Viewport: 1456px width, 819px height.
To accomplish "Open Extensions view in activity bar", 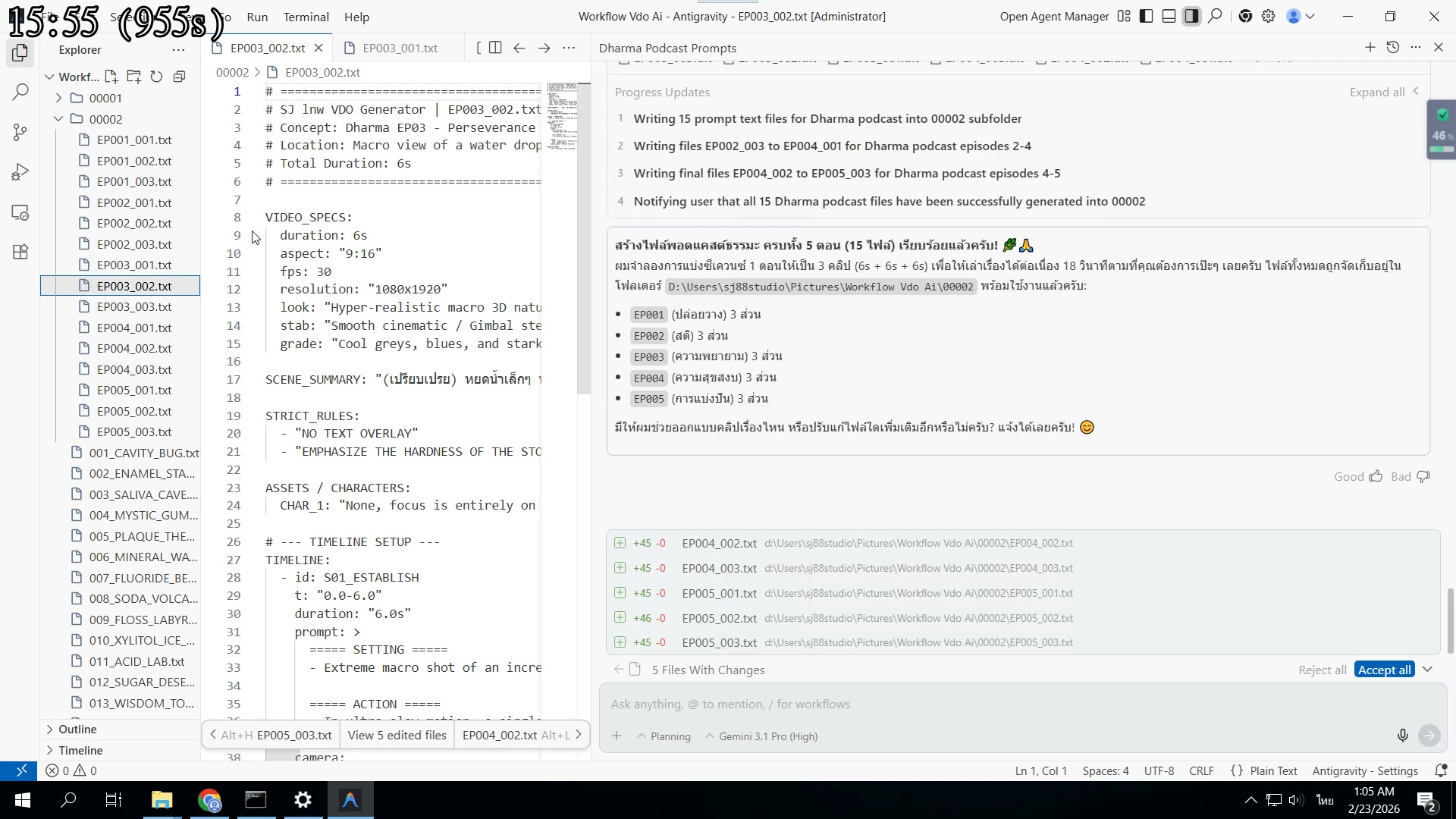I will (x=20, y=252).
